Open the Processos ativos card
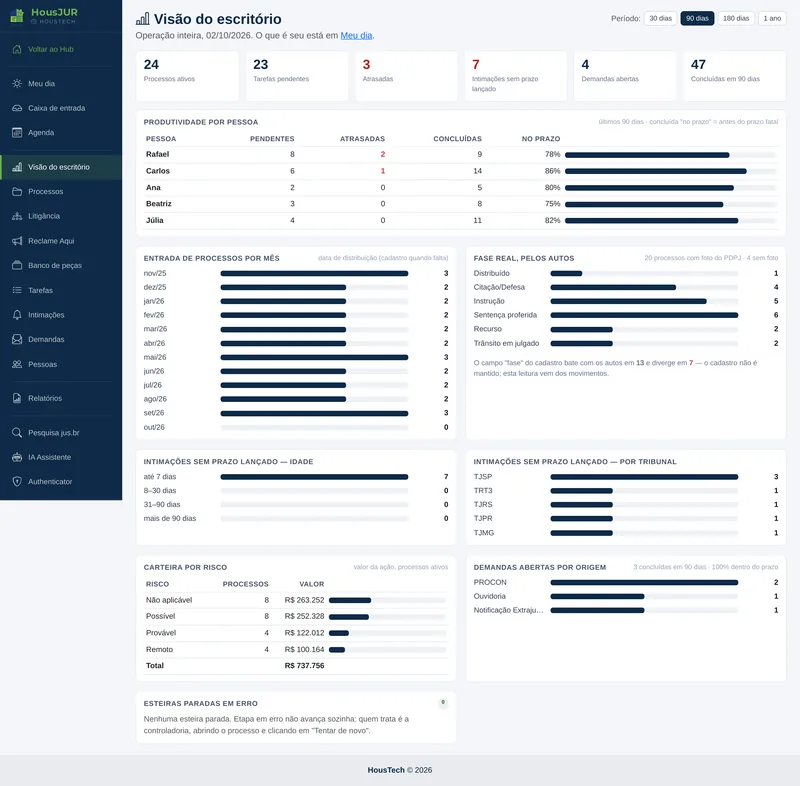 click(x=187, y=76)
